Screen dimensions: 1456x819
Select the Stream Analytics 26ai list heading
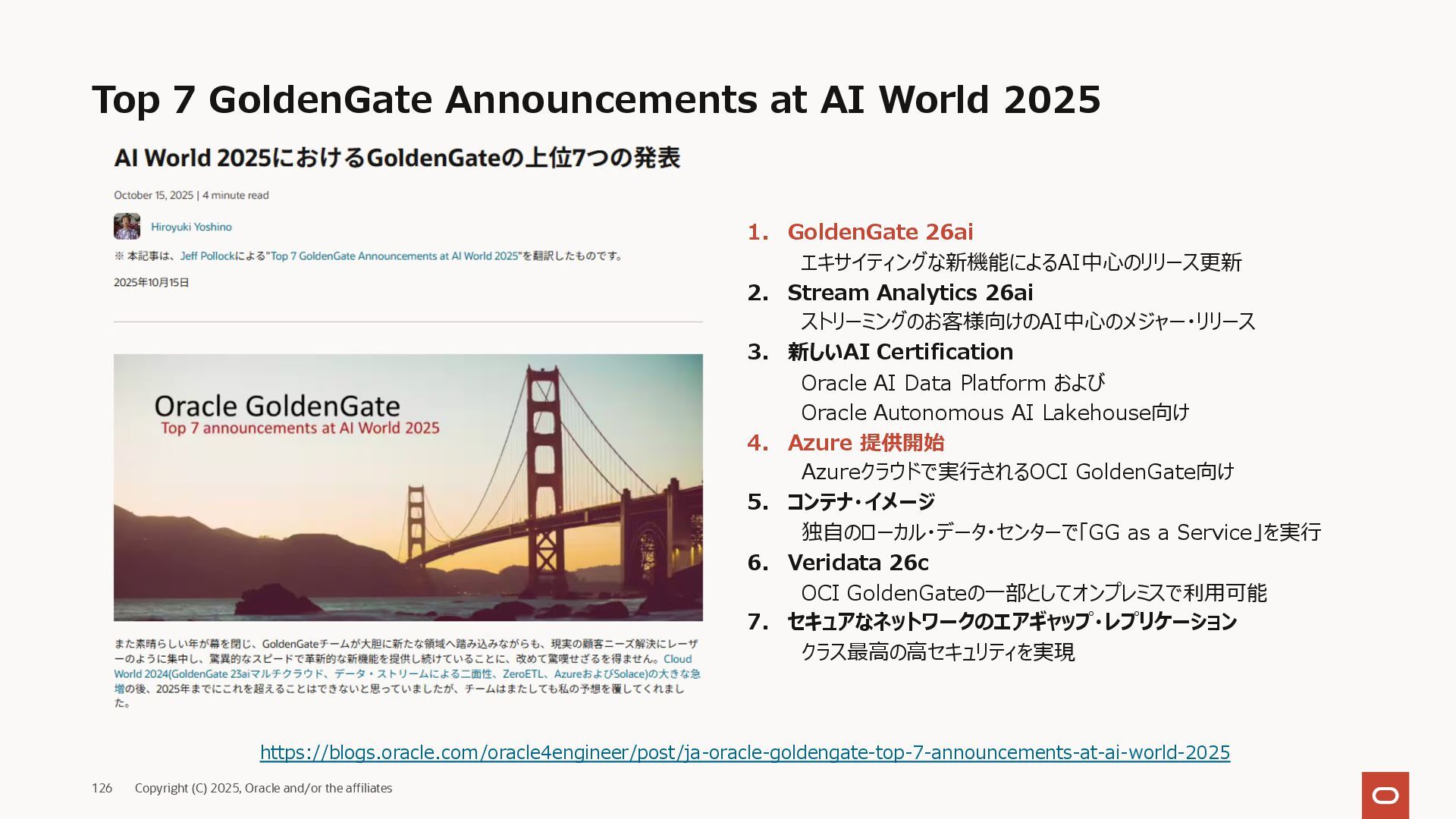pos(909,293)
